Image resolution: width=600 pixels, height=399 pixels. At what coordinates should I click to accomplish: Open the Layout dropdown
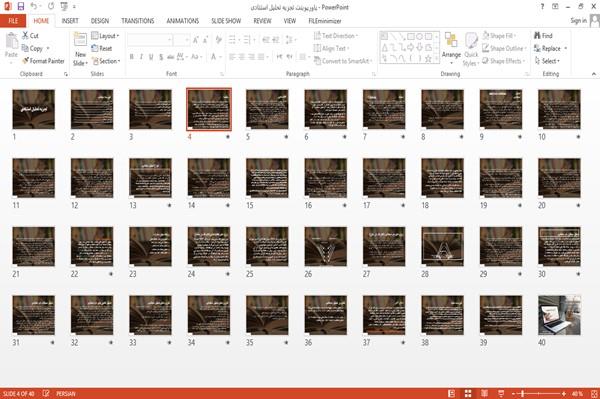105,36
